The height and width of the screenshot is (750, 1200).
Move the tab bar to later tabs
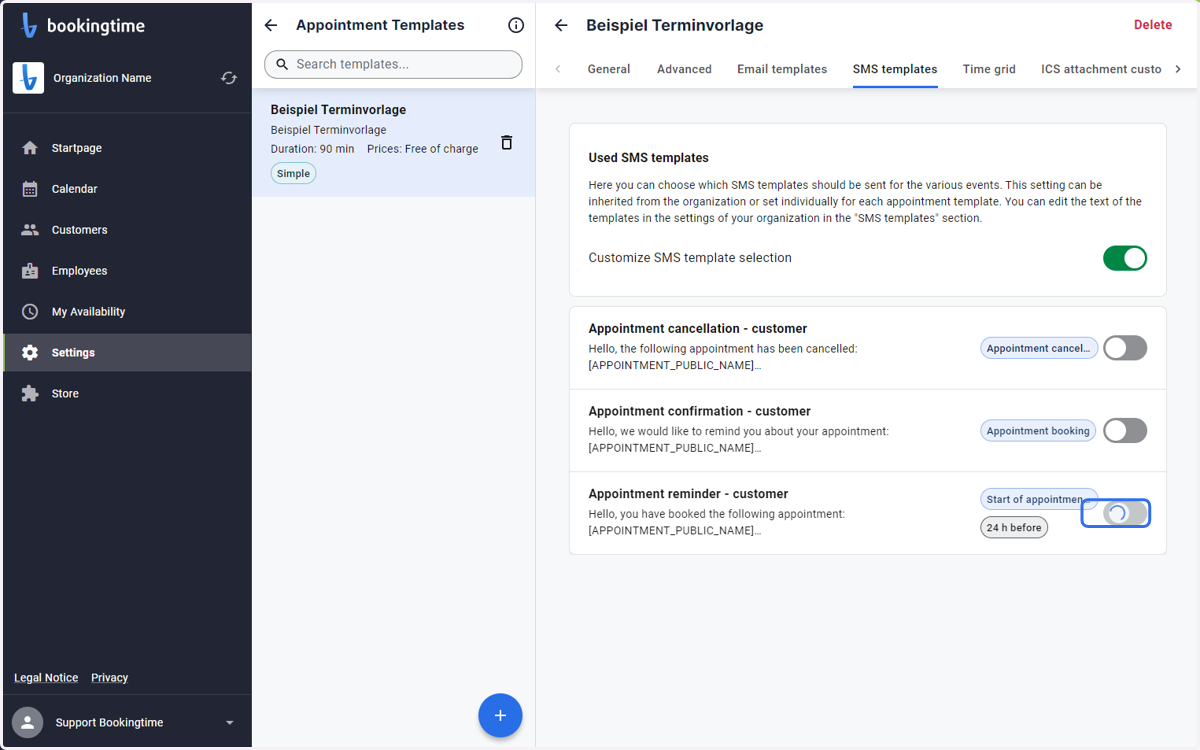coord(1178,69)
